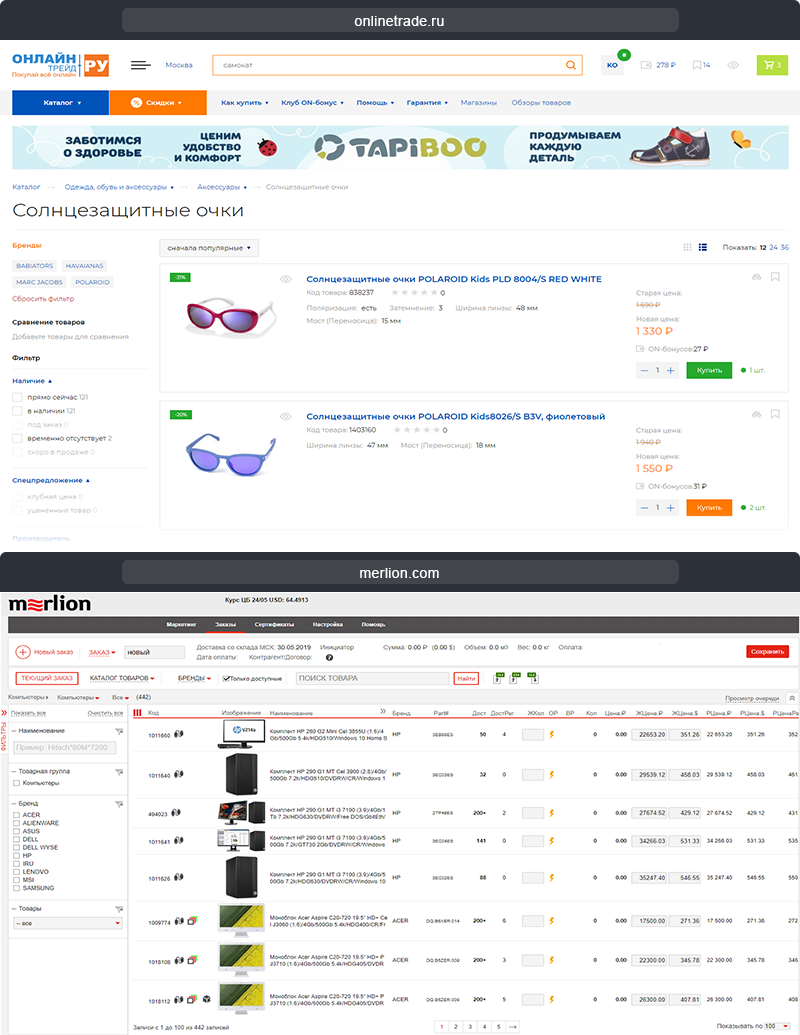The image size is (800, 1035).
Task: Click green Купить button for 1 330 ₽ glasses
Action: [709, 370]
